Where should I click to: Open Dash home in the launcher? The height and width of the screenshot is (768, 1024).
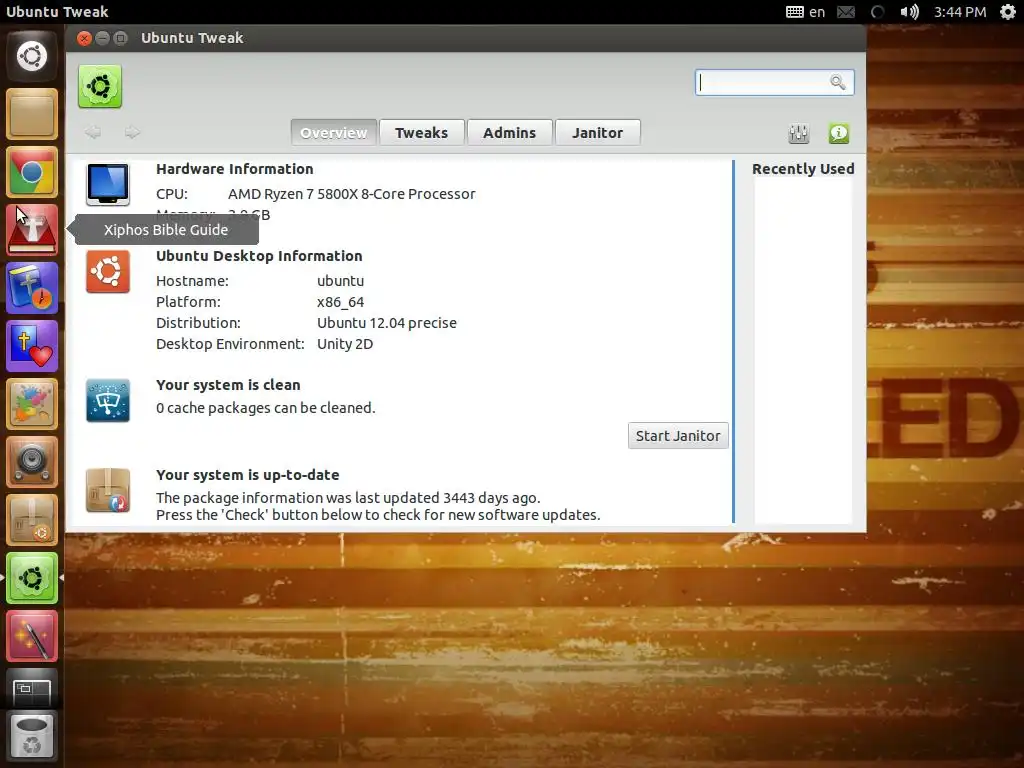click(32, 56)
